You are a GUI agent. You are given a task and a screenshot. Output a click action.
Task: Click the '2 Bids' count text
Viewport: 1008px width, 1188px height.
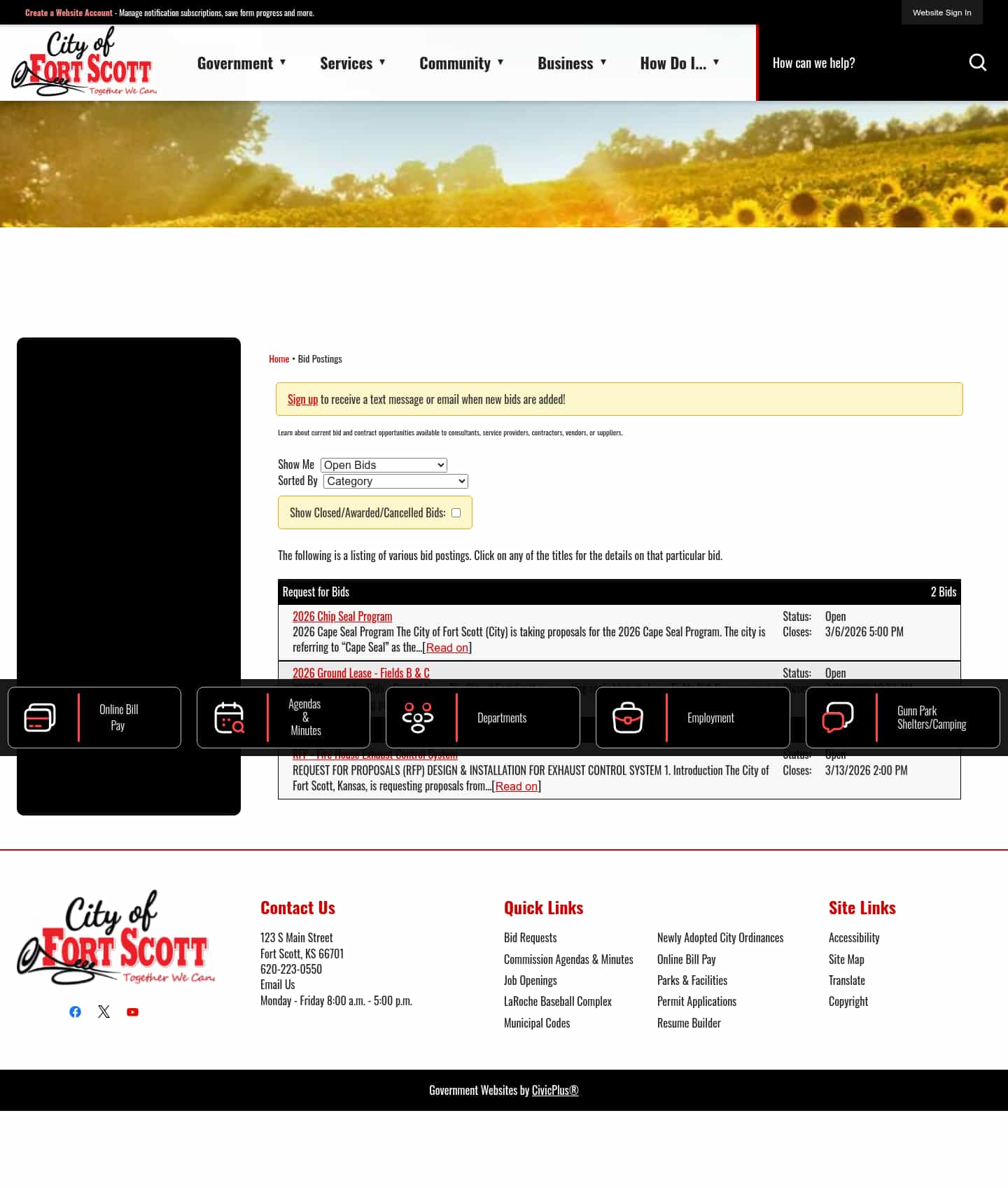click(944, 592)
